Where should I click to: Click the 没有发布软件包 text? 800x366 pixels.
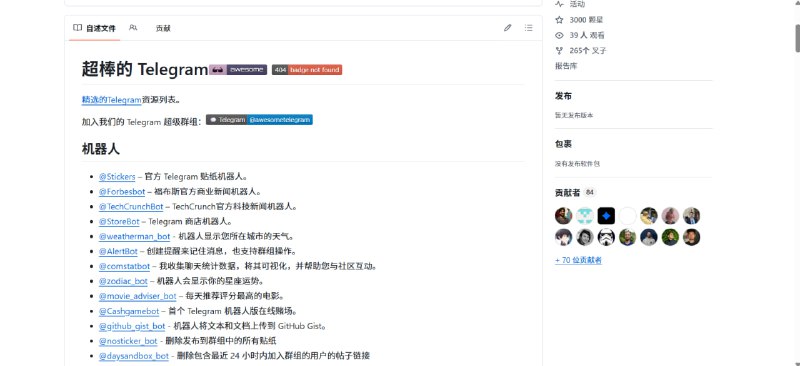pyautogui.click(x=578, y=164)
